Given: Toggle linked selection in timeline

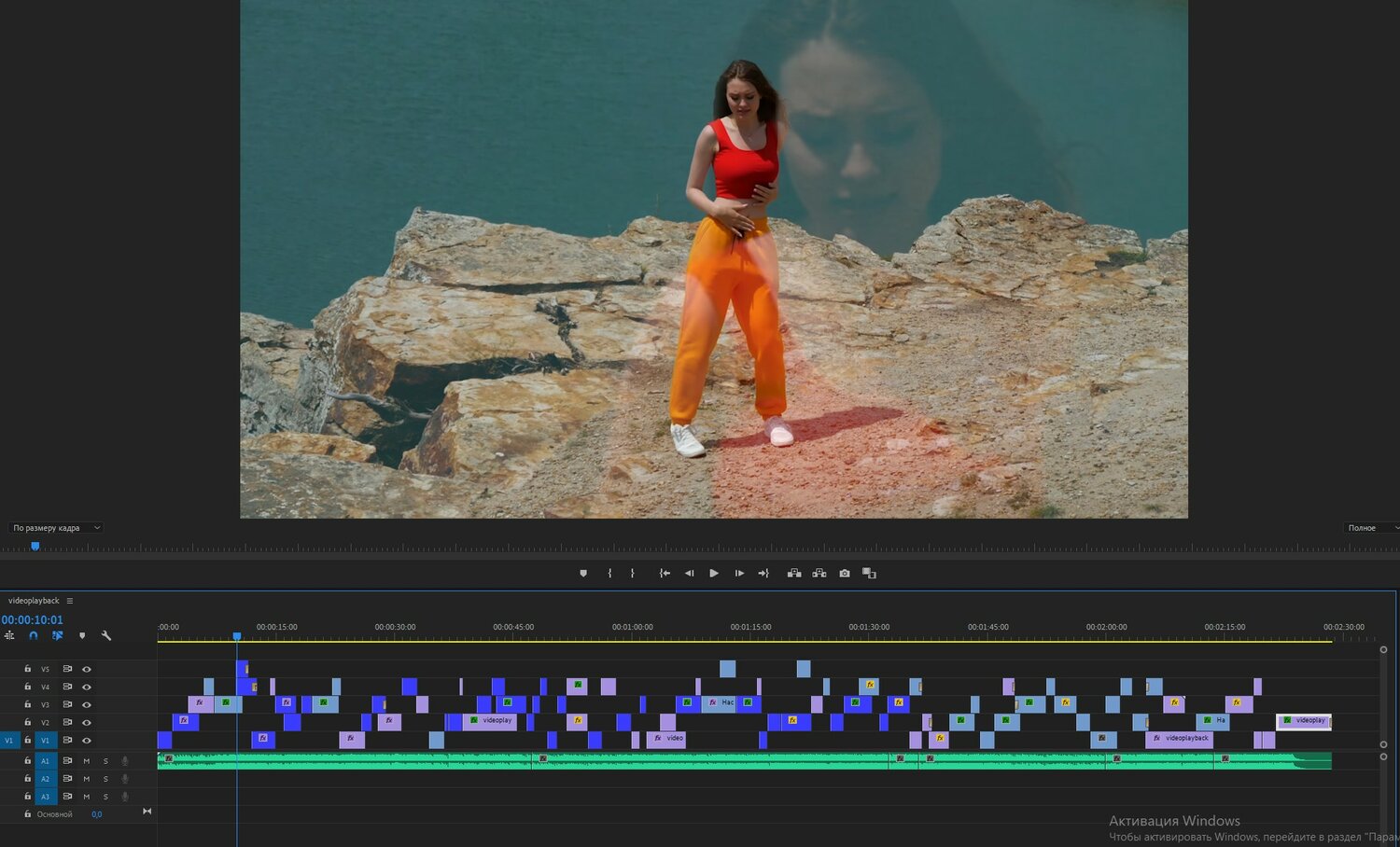Looking at the screenshot, I should pos(57,635).
